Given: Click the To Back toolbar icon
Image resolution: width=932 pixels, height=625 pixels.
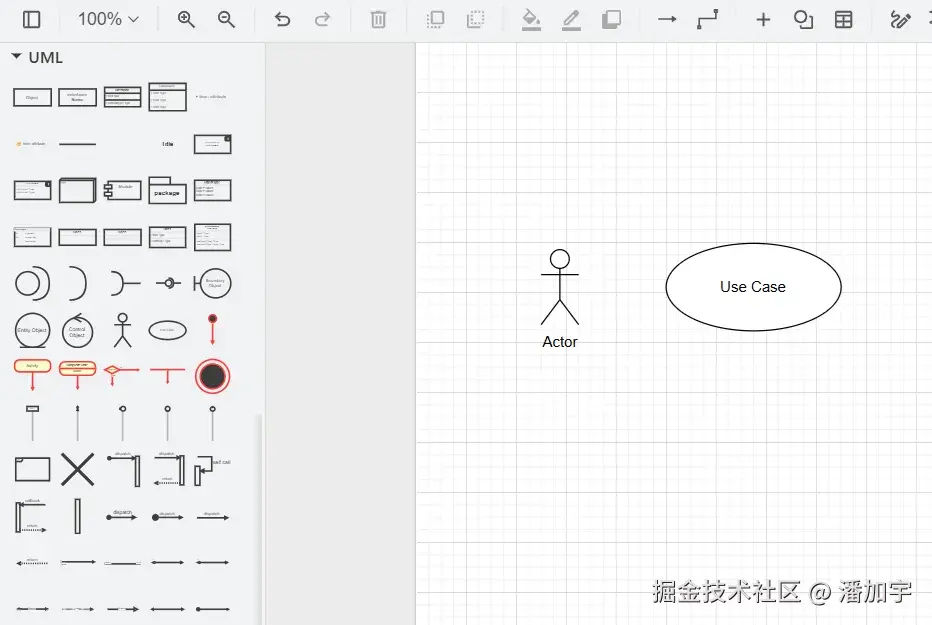Looking at the screenshot, I should (476, 20).
